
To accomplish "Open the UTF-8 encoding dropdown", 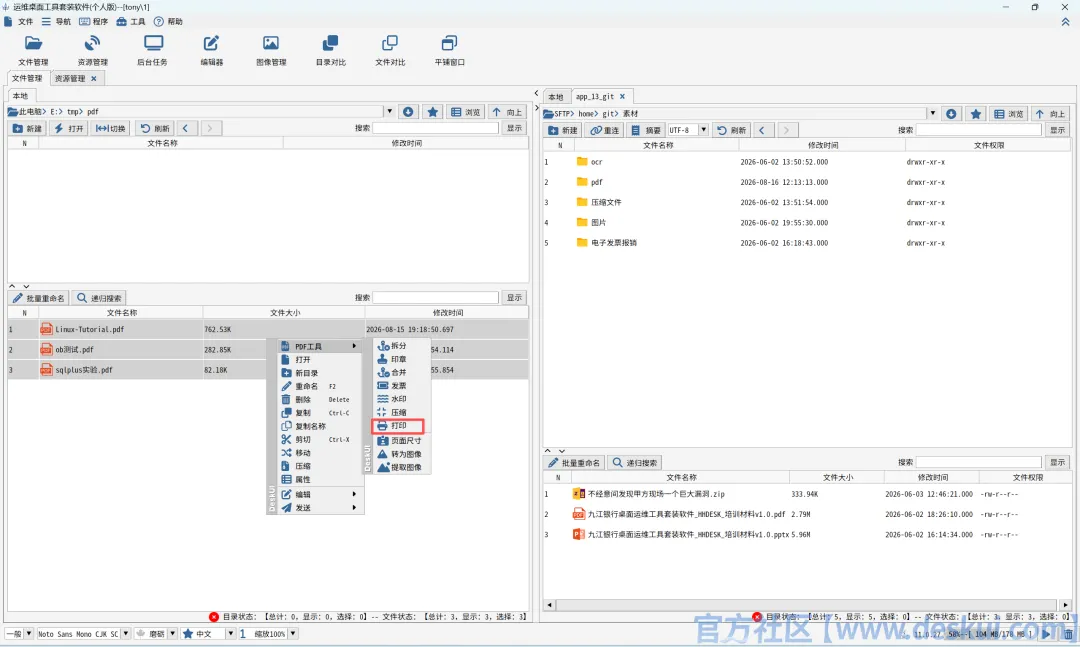I will click(x=703, y=130).
